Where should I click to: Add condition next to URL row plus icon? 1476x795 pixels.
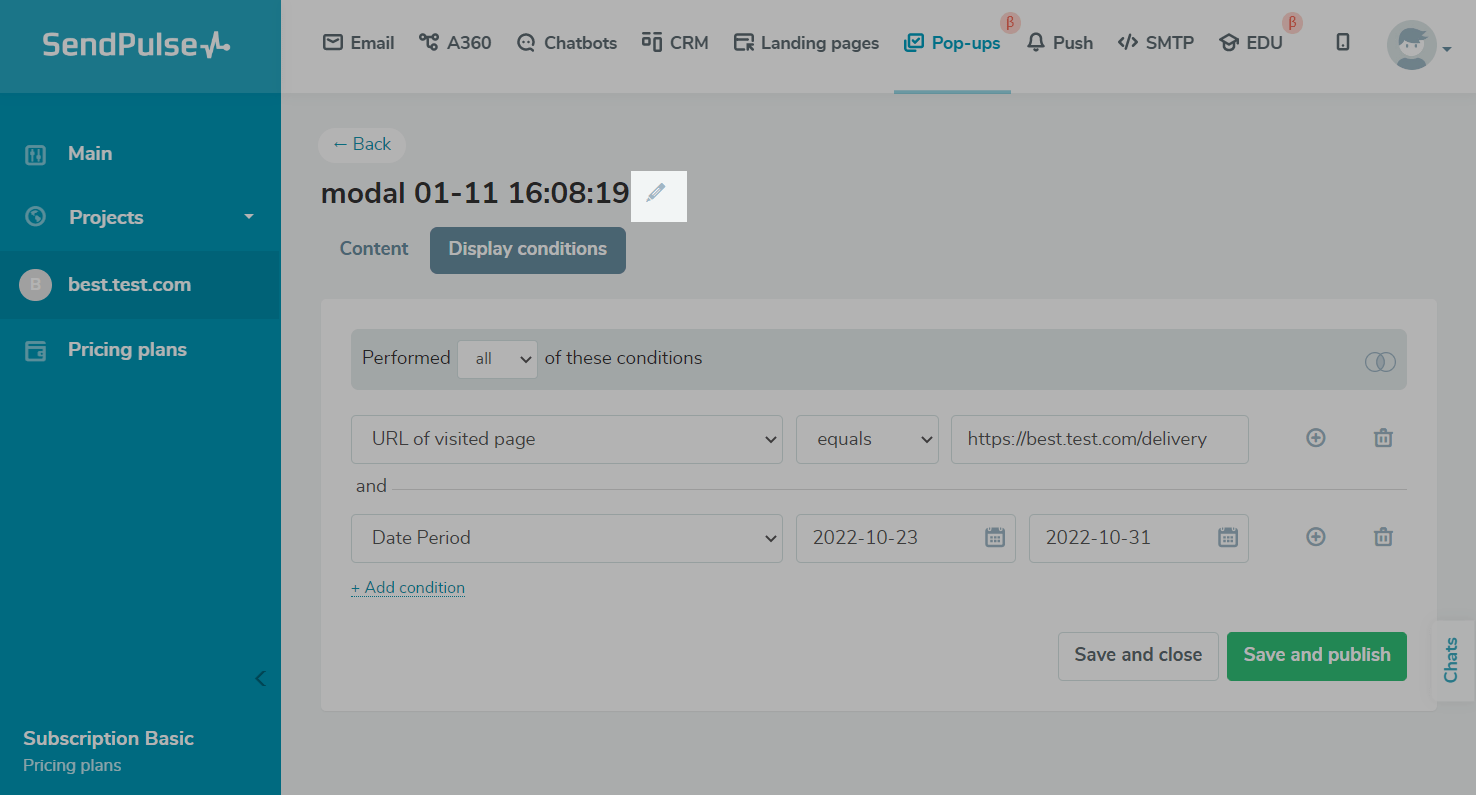1316,438
